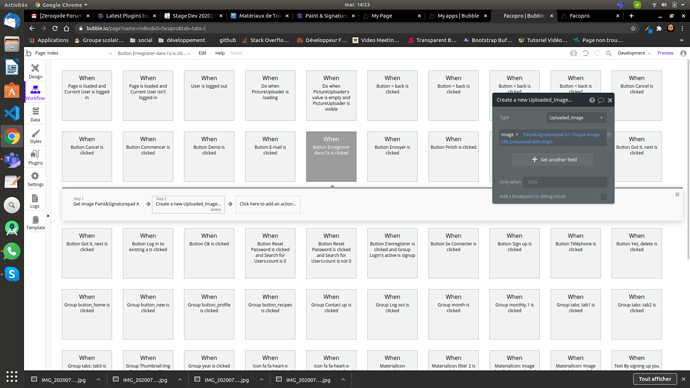Click the Tout afficher downloads button
Image resolution: width=690 pixels, height=388 pixels.
point(655,379)
